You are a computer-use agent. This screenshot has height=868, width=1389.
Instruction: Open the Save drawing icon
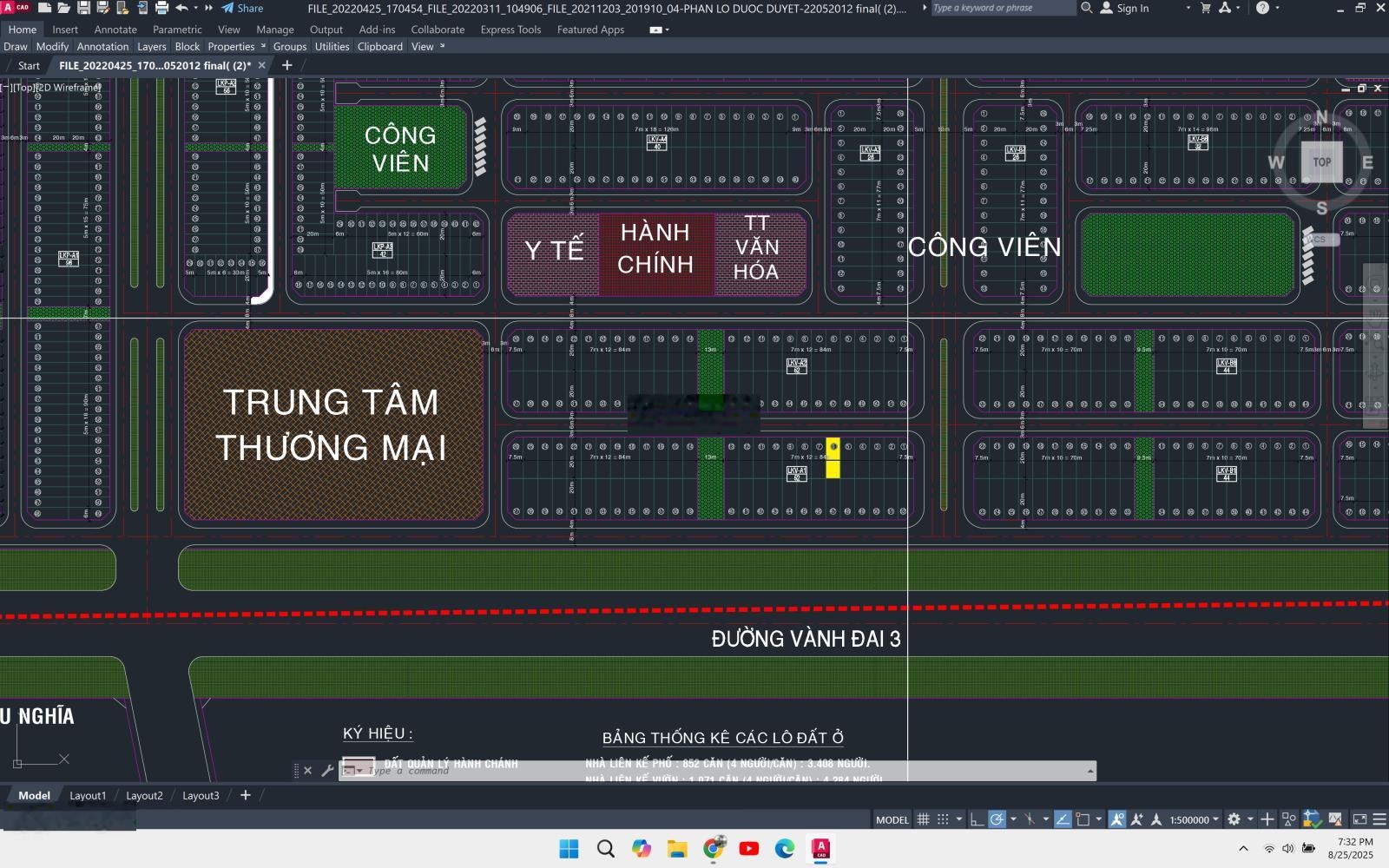[82, 8]
